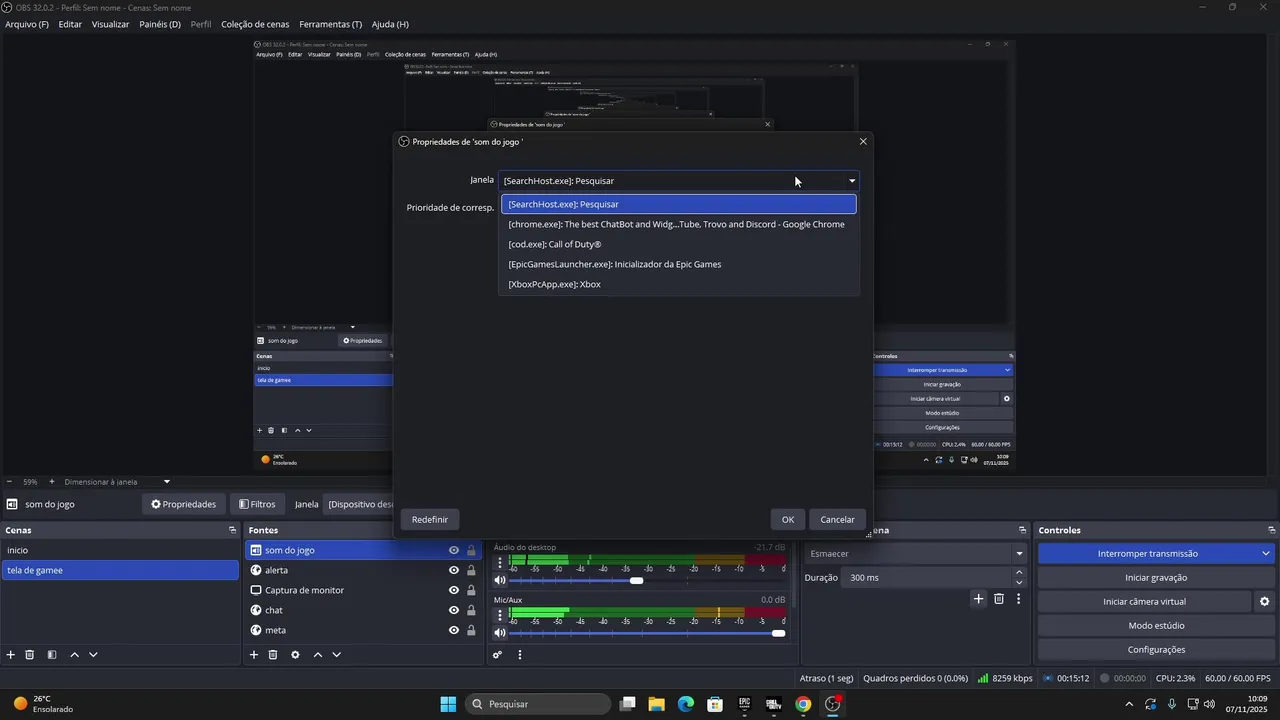Open Áudio do desktop three-dot options
1280x720 pixels.
[x=500, y=563]
